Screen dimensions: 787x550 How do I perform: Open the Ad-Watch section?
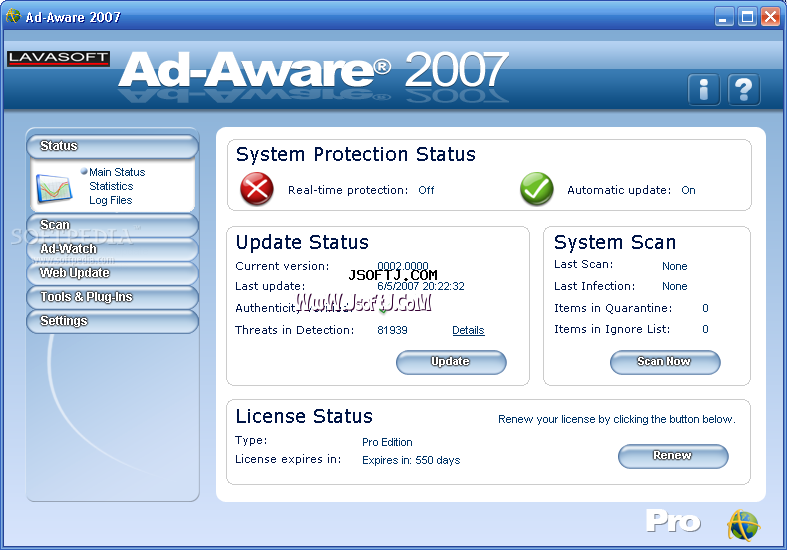click(112, 249)
